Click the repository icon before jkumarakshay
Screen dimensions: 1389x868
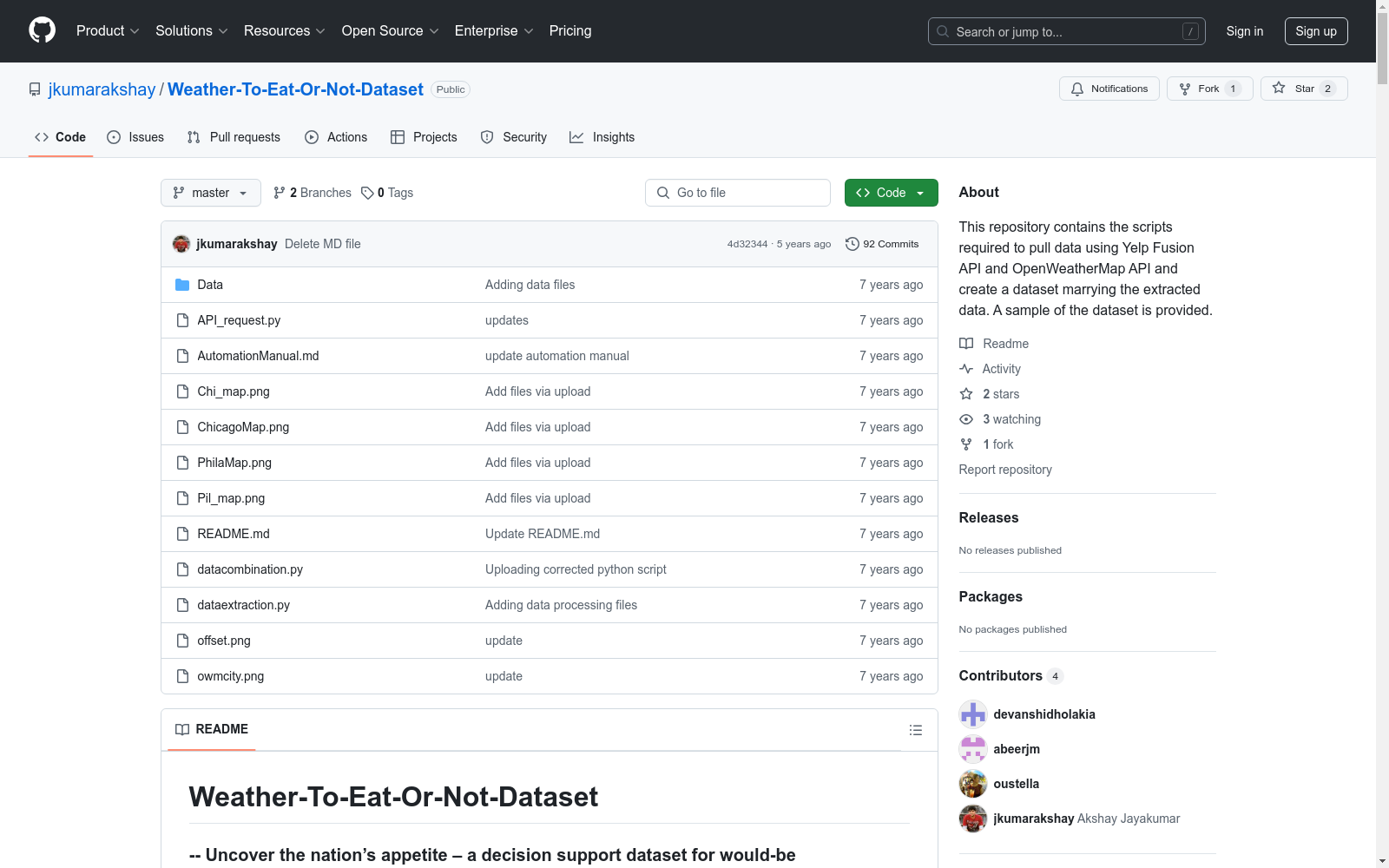pos(35,89)
